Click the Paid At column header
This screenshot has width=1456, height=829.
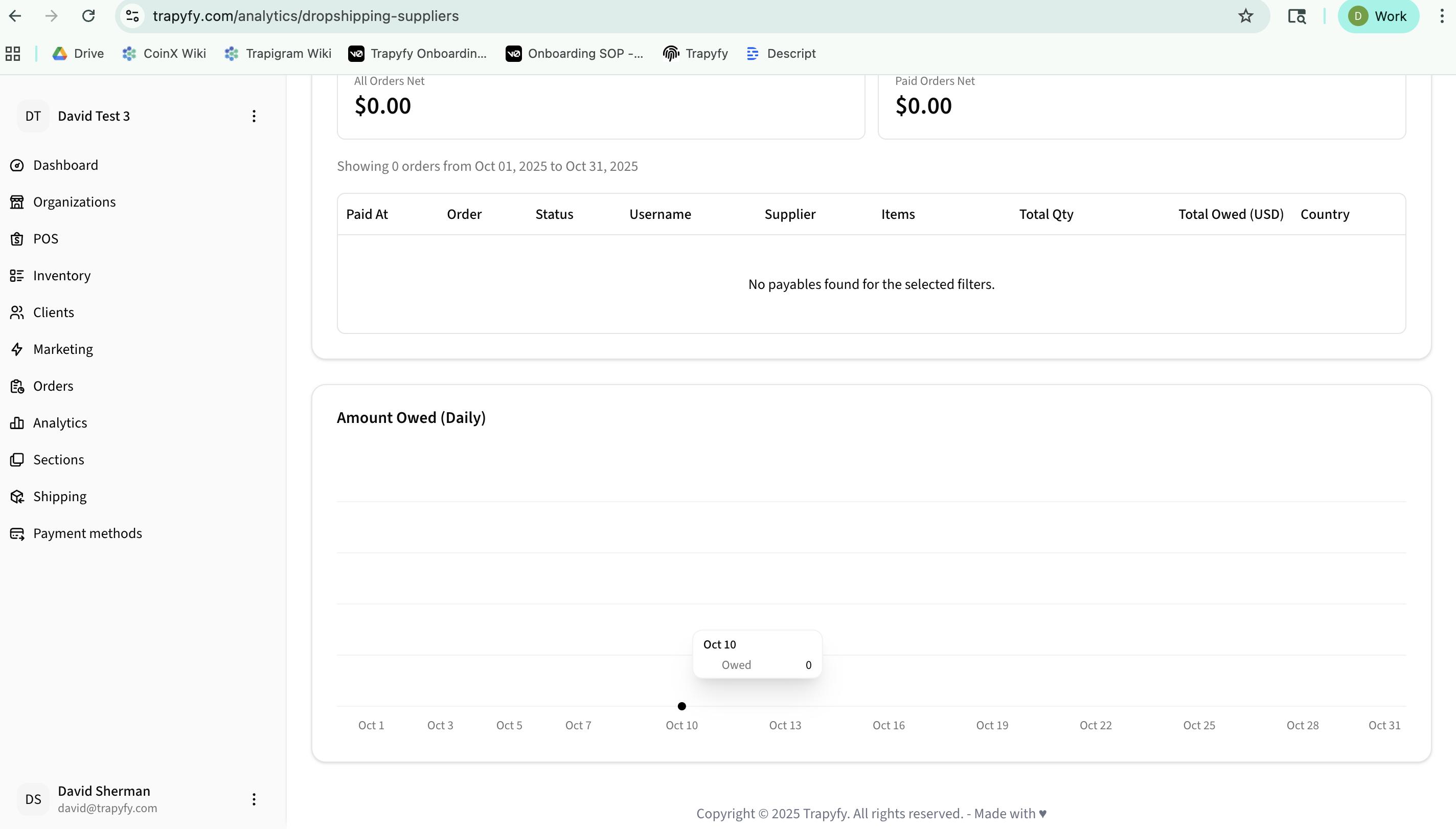[x=367, y=215]
